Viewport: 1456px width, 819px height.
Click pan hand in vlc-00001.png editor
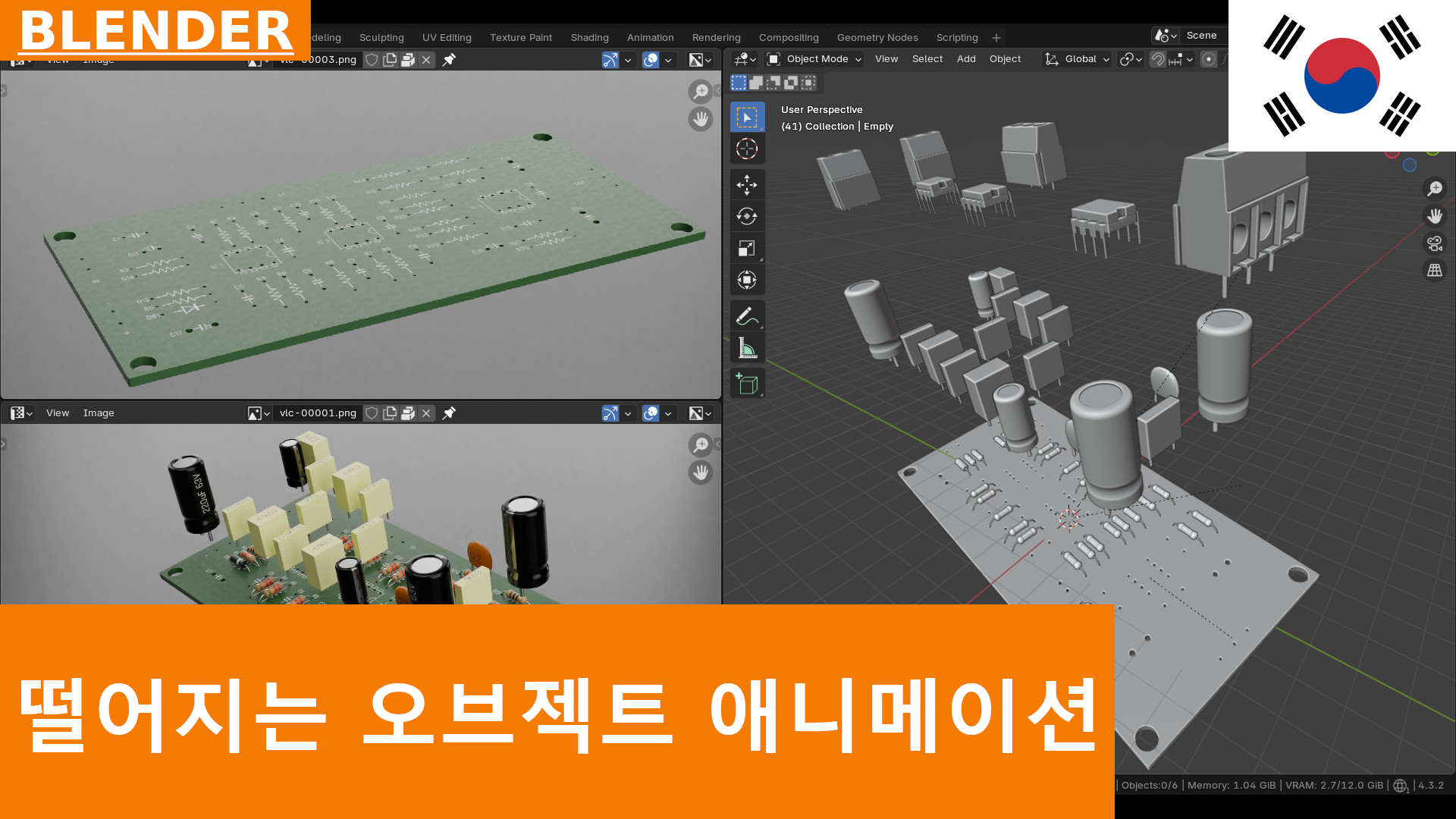click(700, 472)
